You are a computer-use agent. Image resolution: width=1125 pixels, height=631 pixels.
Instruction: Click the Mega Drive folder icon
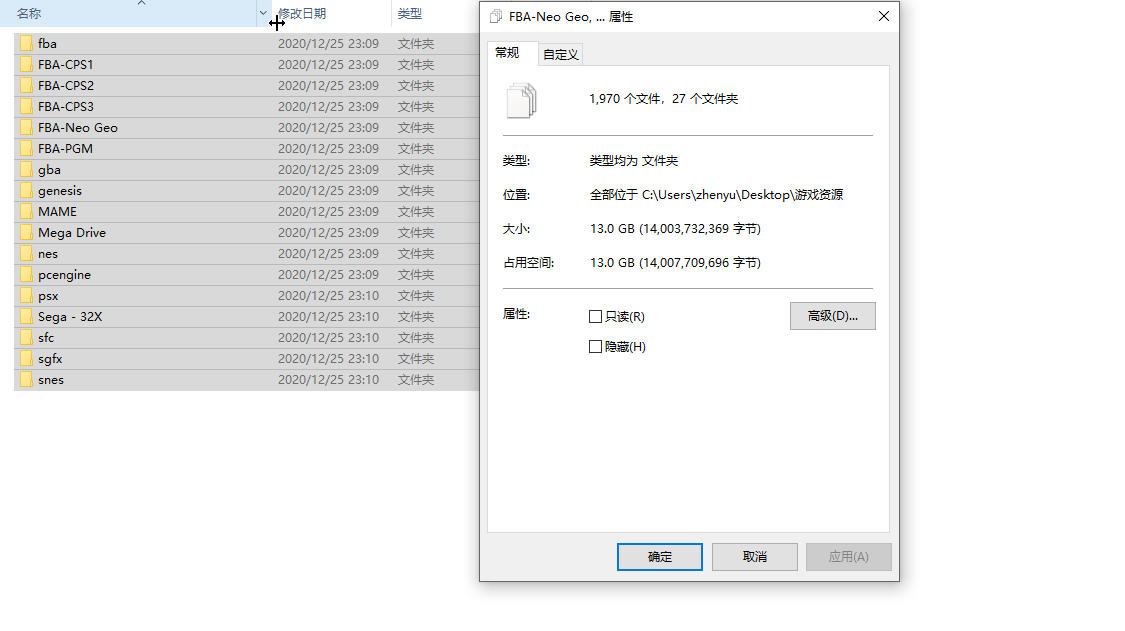click(27, 233)
